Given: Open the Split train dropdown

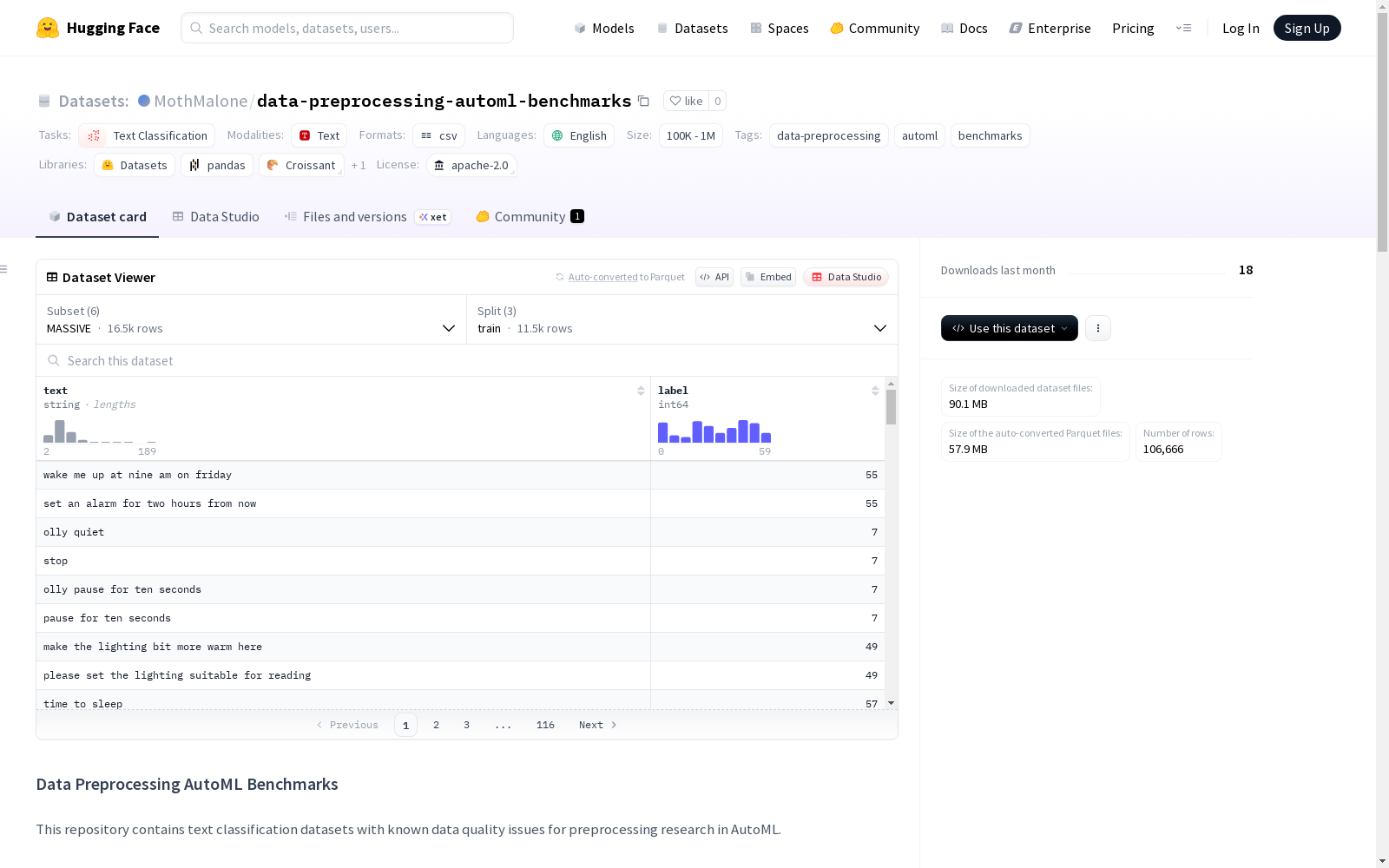Looking at the screenshot, I should pyautogui.click(x=682, y=319).
